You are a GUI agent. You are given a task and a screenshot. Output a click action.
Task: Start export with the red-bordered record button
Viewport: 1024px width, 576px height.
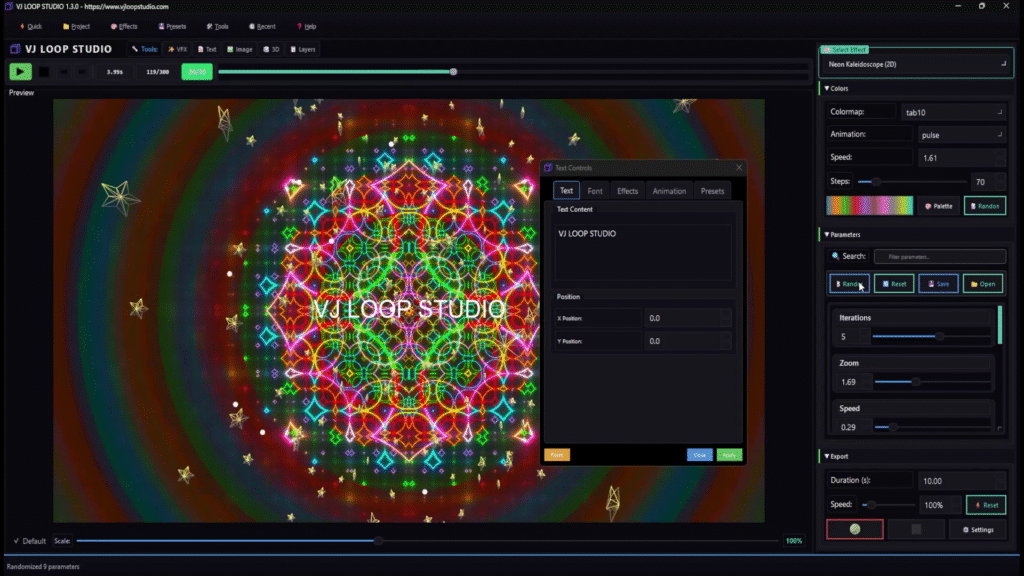854,529
